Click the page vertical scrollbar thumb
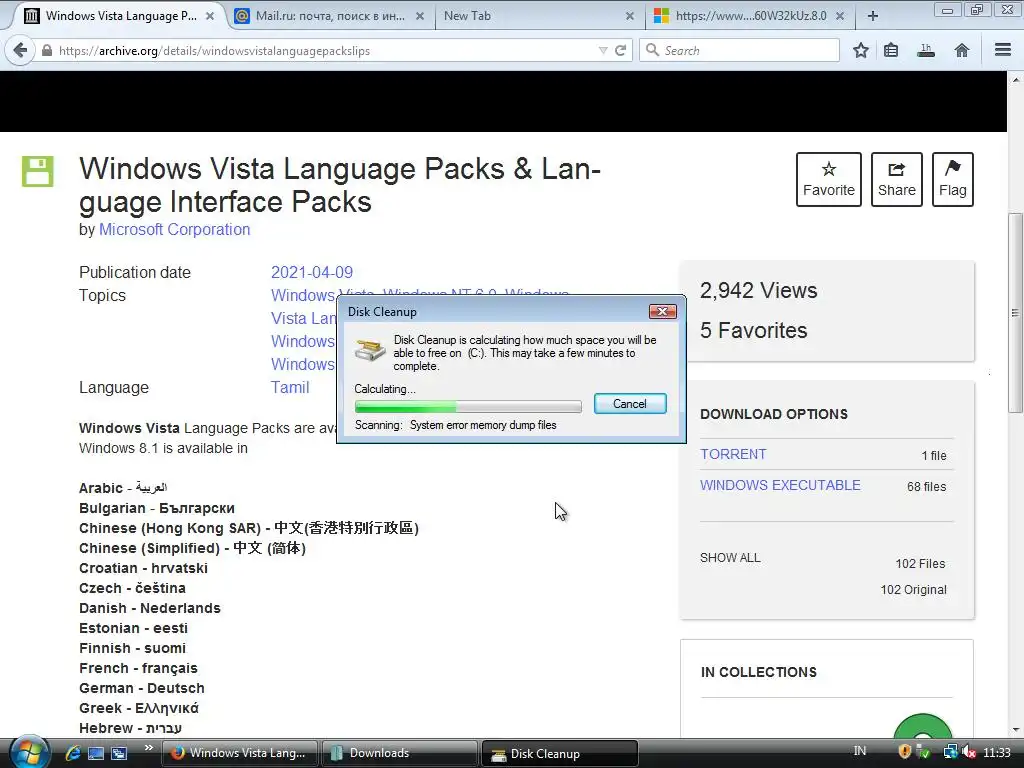Screen dimensions: 1024x768 coord(1016,312)
